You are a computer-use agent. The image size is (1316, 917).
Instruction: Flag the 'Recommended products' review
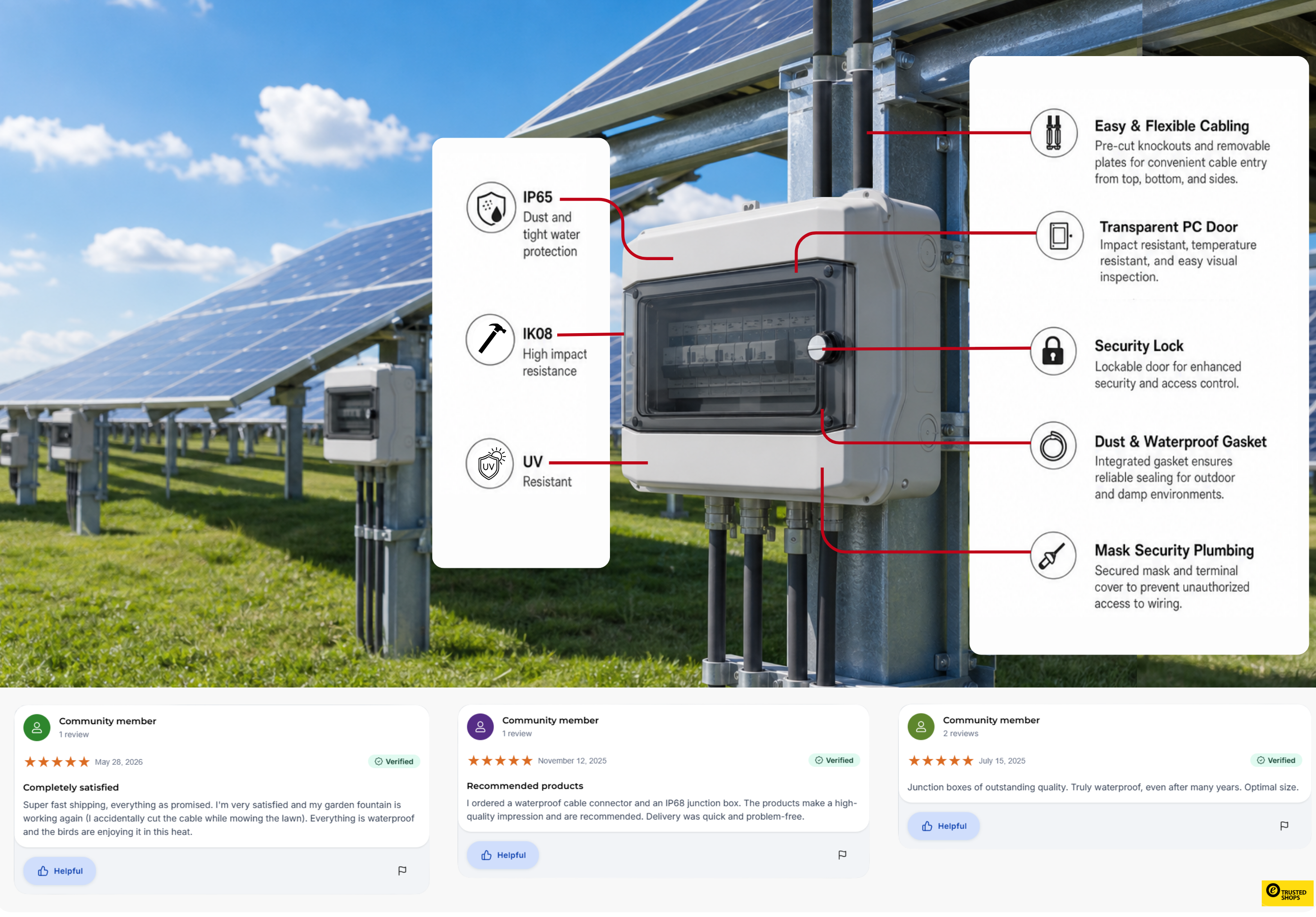(x=842, y=854)
